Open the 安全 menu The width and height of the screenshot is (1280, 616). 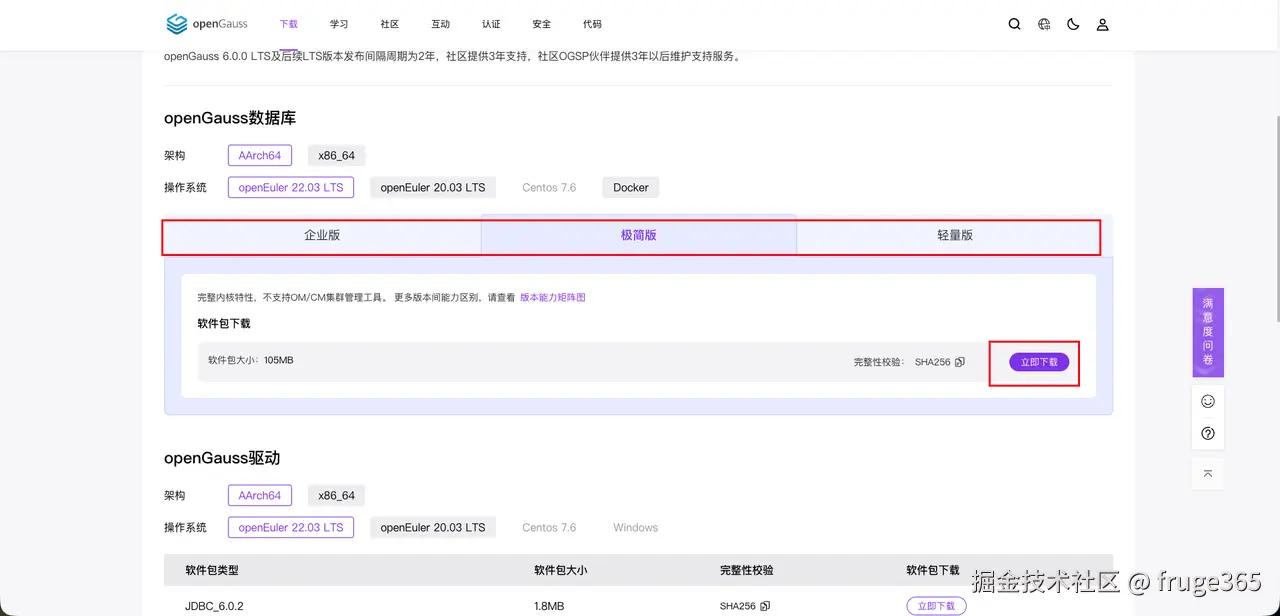click(542, 24)
